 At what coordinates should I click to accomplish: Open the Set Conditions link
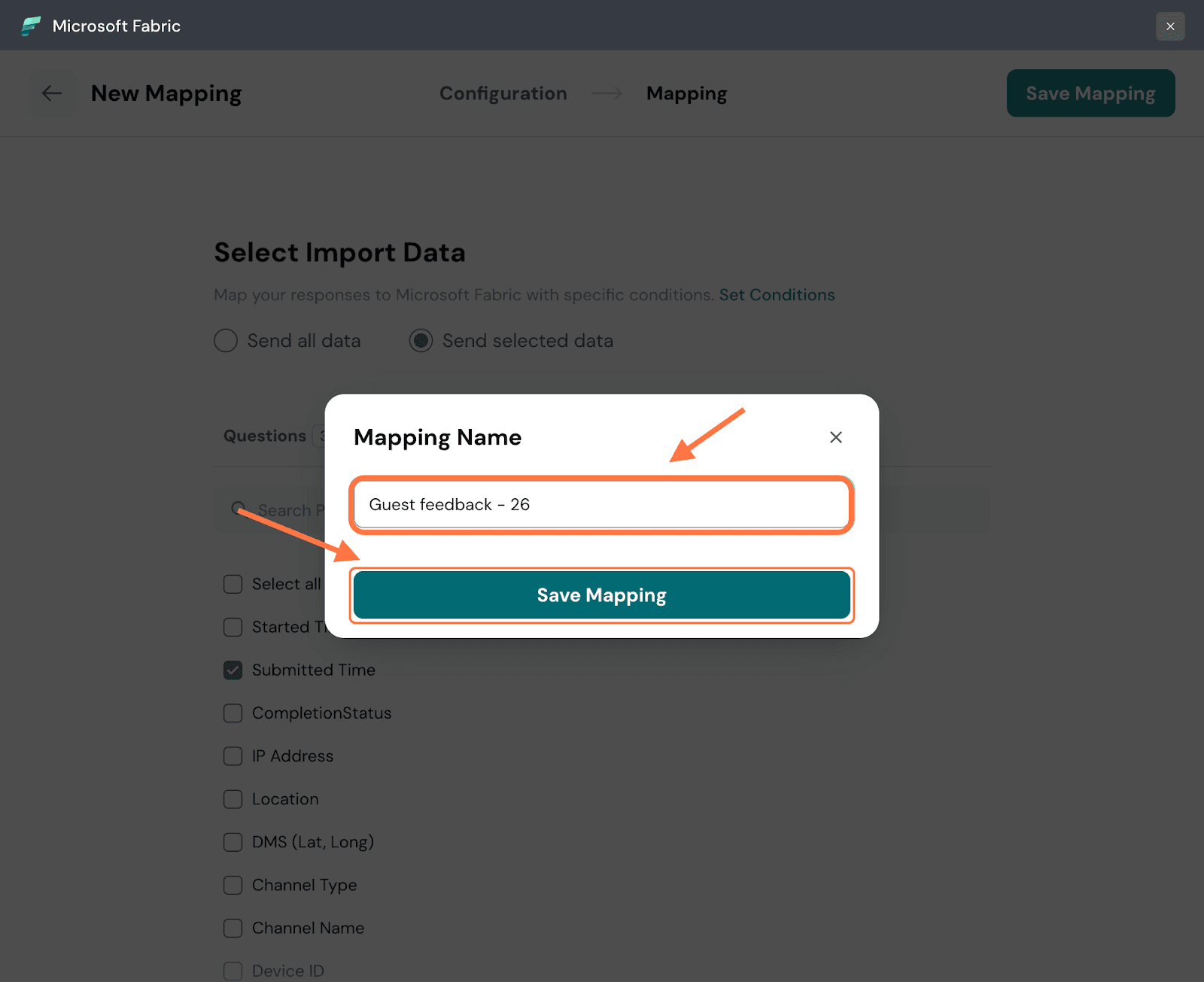click(777, 295)
